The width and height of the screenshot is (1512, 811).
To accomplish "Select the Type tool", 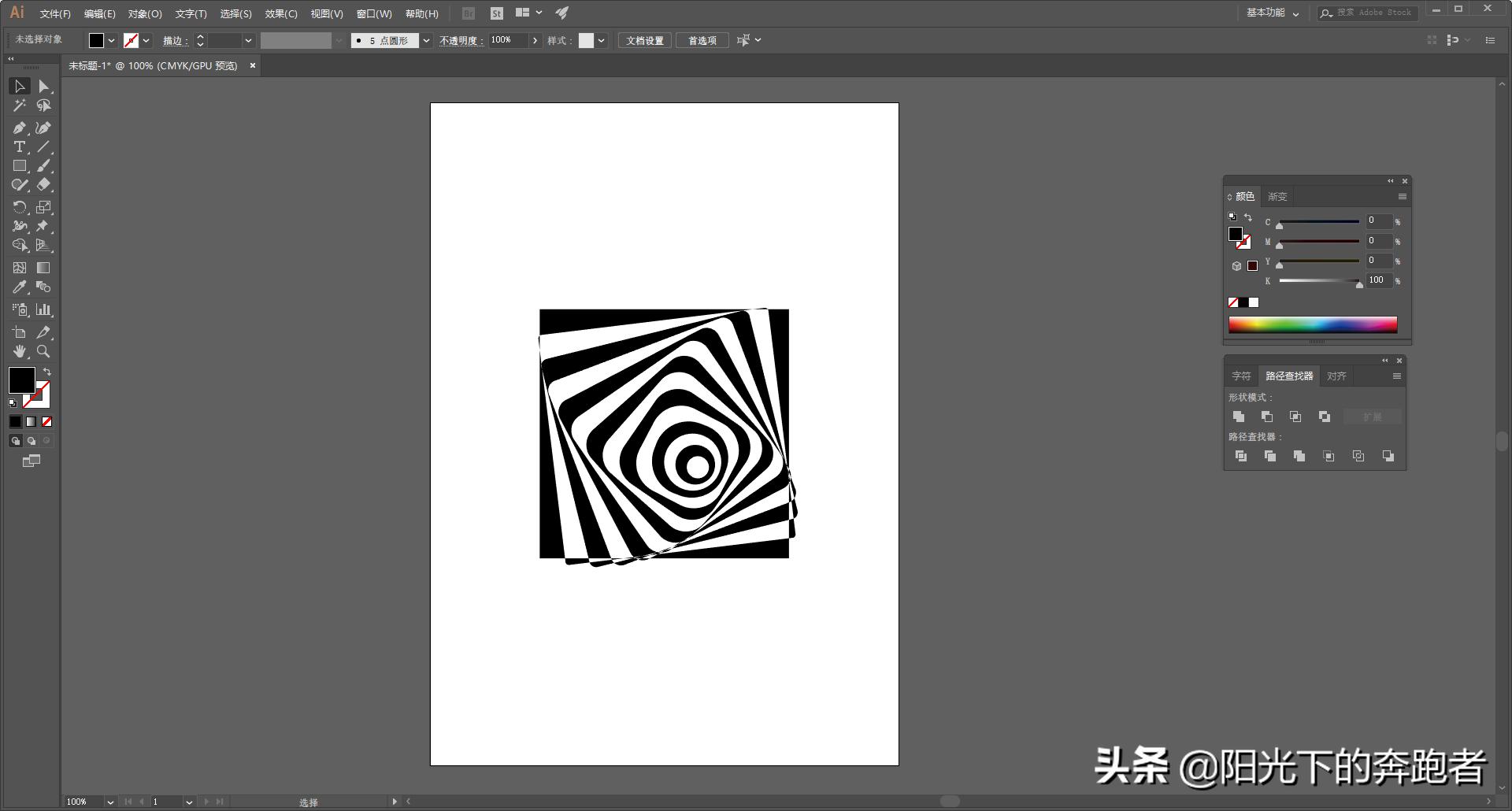I will (x=19, y=146).
